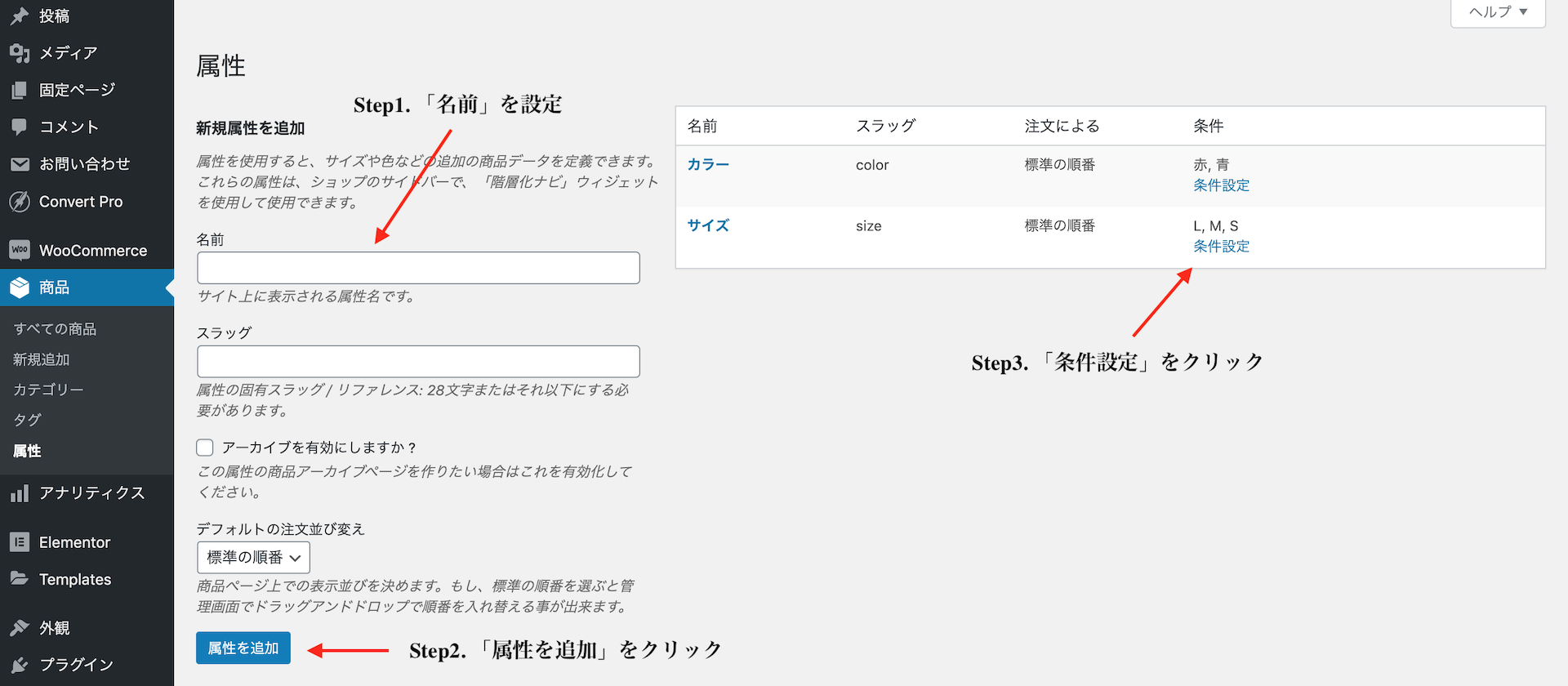Open the サイズ attribute link
The width and height of the screenshot is (1568, 686).
pos(708,226)
